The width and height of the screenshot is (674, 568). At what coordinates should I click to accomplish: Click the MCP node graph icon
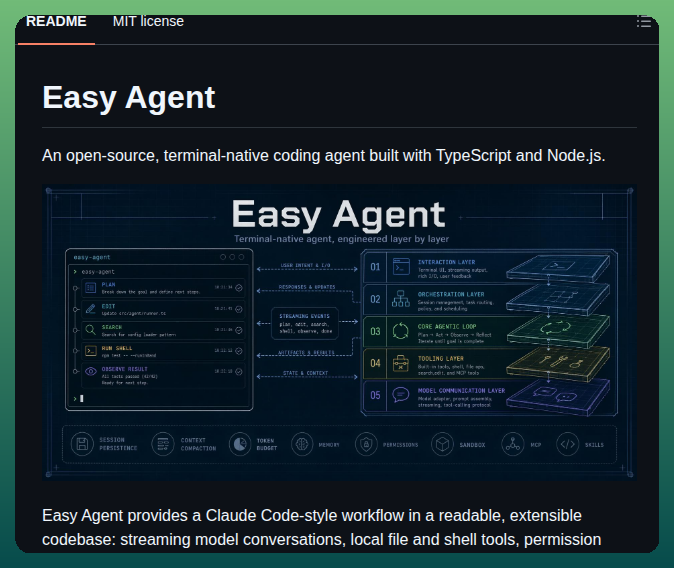pyautogui.click(x=513, y=444)
